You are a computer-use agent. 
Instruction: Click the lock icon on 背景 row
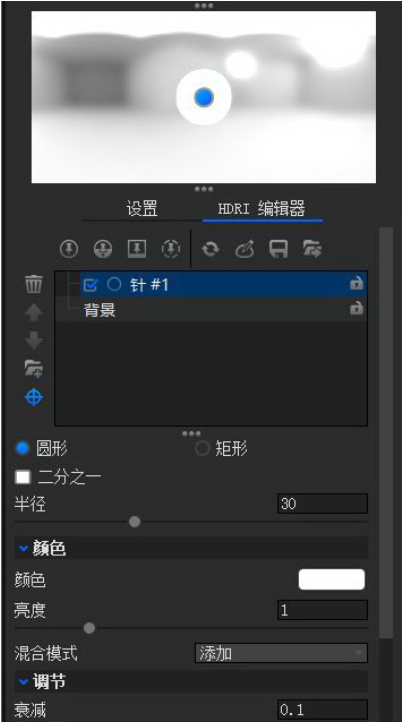pos(356,308)
